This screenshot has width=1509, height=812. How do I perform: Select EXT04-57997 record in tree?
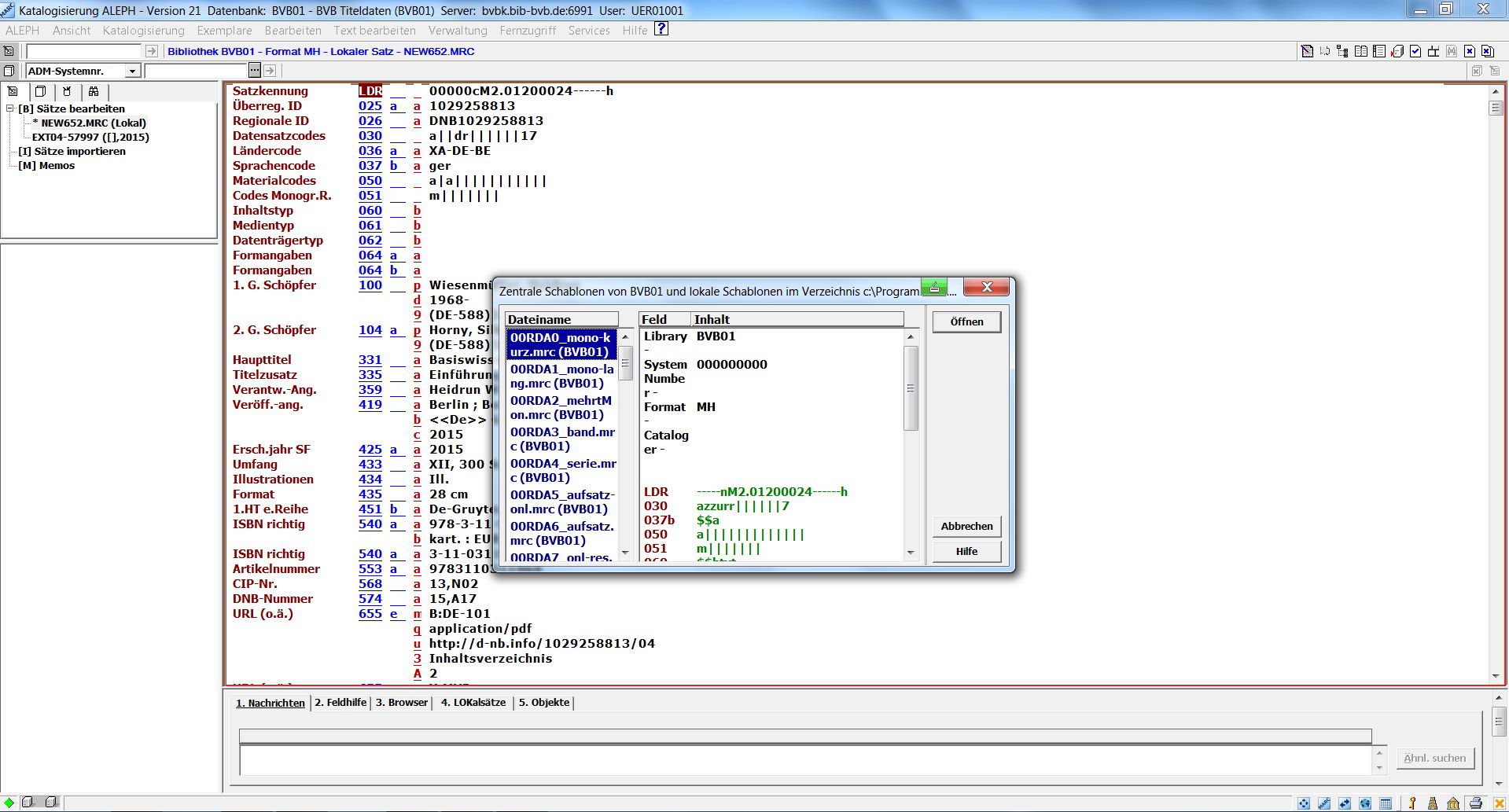pyautogui.click(x=90, y=137)
